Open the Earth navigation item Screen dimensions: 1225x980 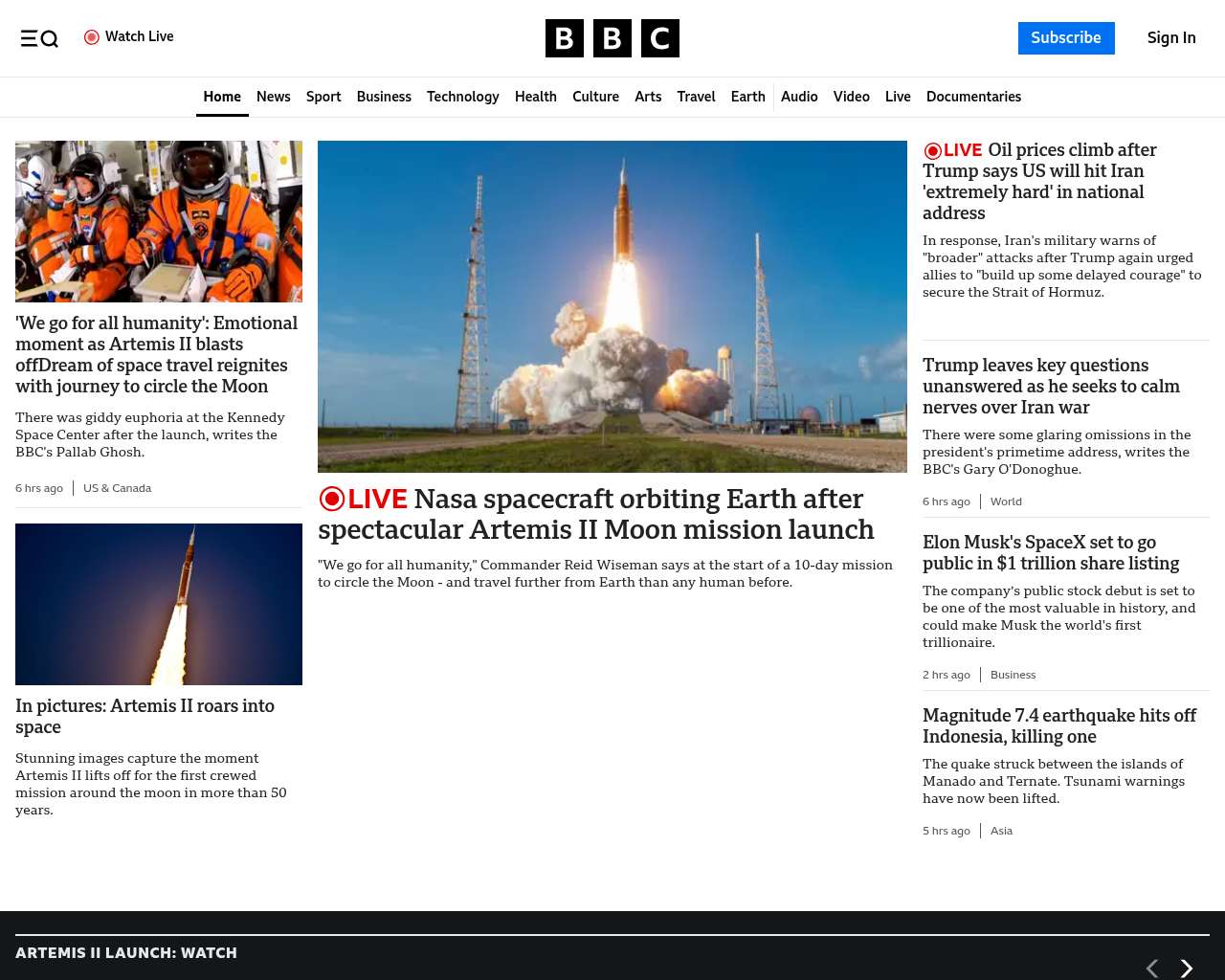[747, 97]
